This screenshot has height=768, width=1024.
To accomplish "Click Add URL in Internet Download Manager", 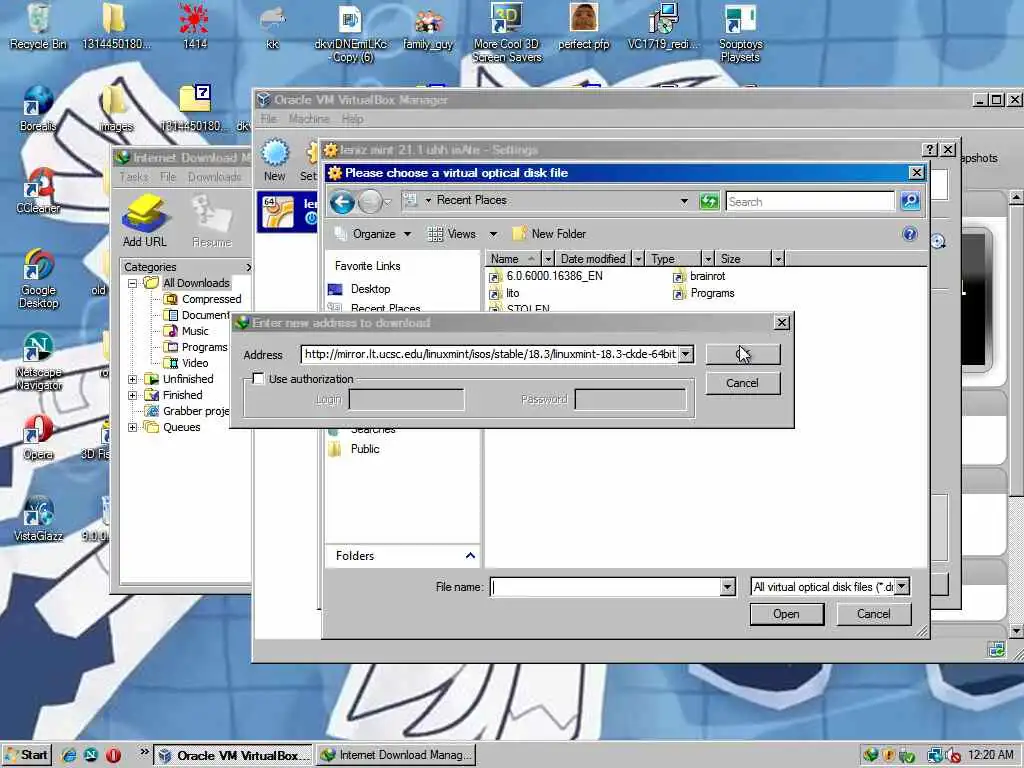I will (x=145, y=221).
